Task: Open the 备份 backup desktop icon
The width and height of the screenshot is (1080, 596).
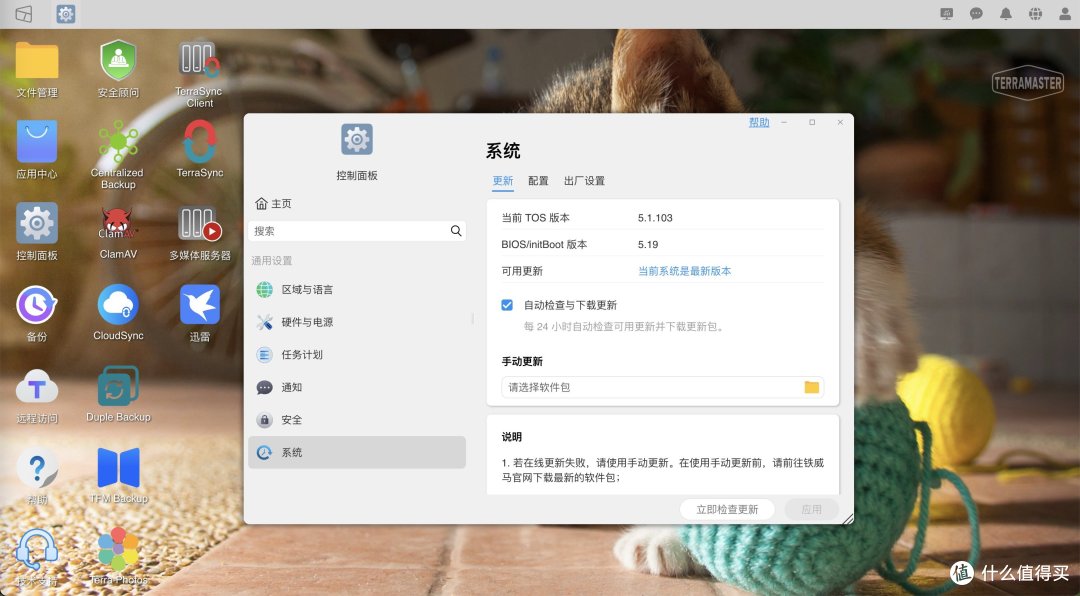Action: (37, 305)
